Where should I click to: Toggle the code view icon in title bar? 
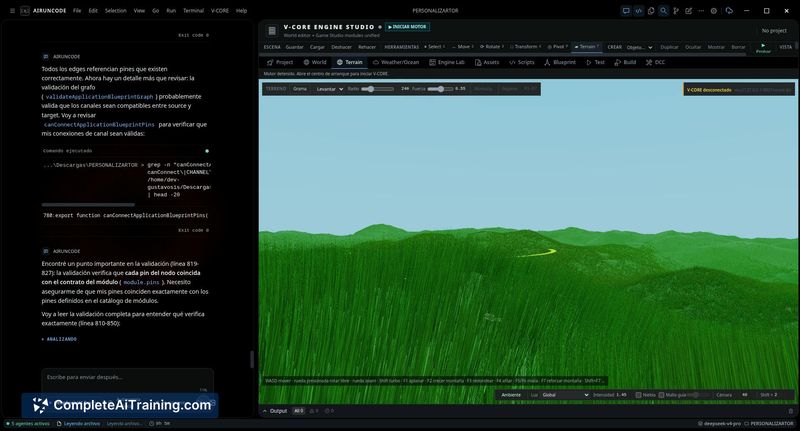click(638, 11)
